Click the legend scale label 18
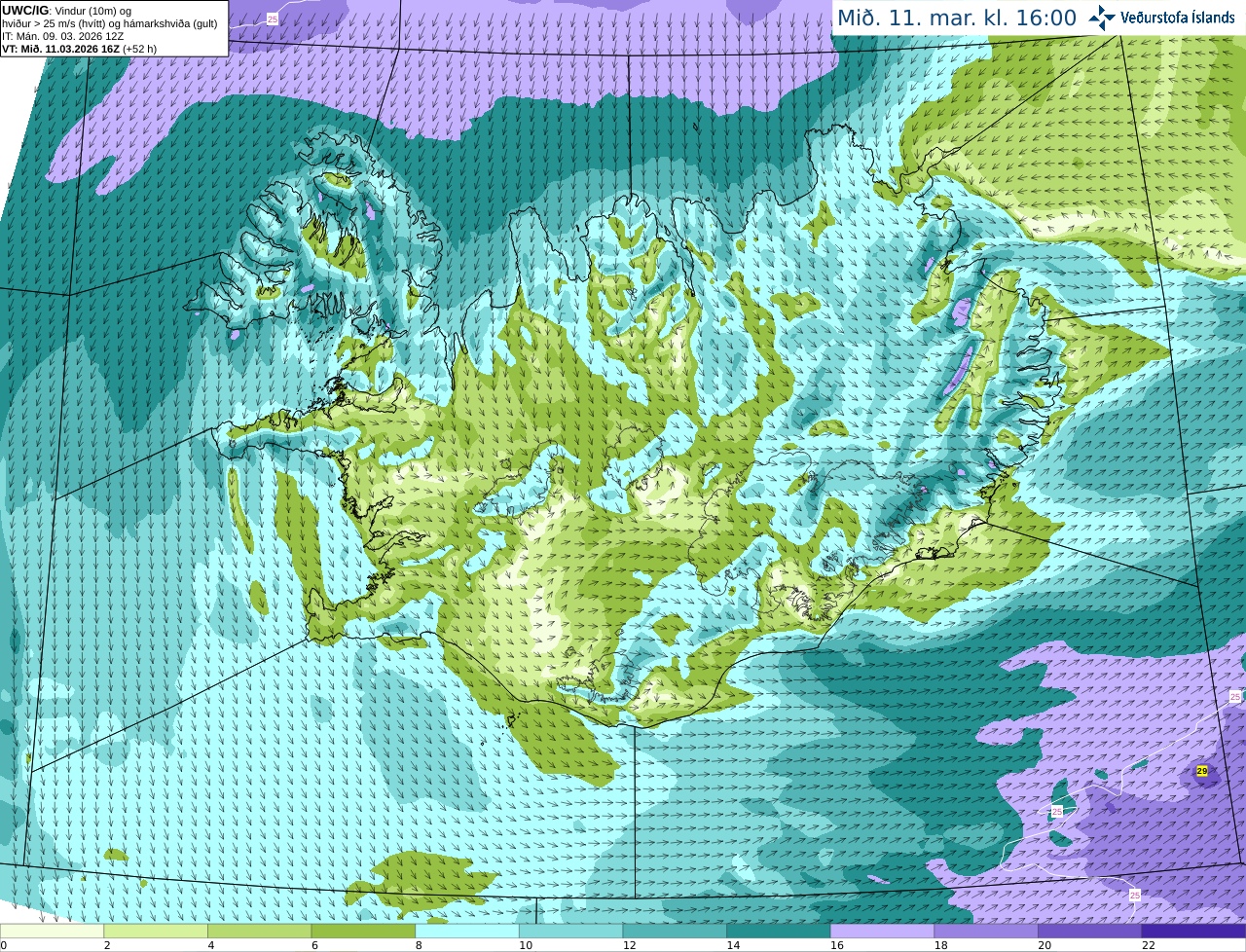The image size is (1246, 952). coord(940,945)
